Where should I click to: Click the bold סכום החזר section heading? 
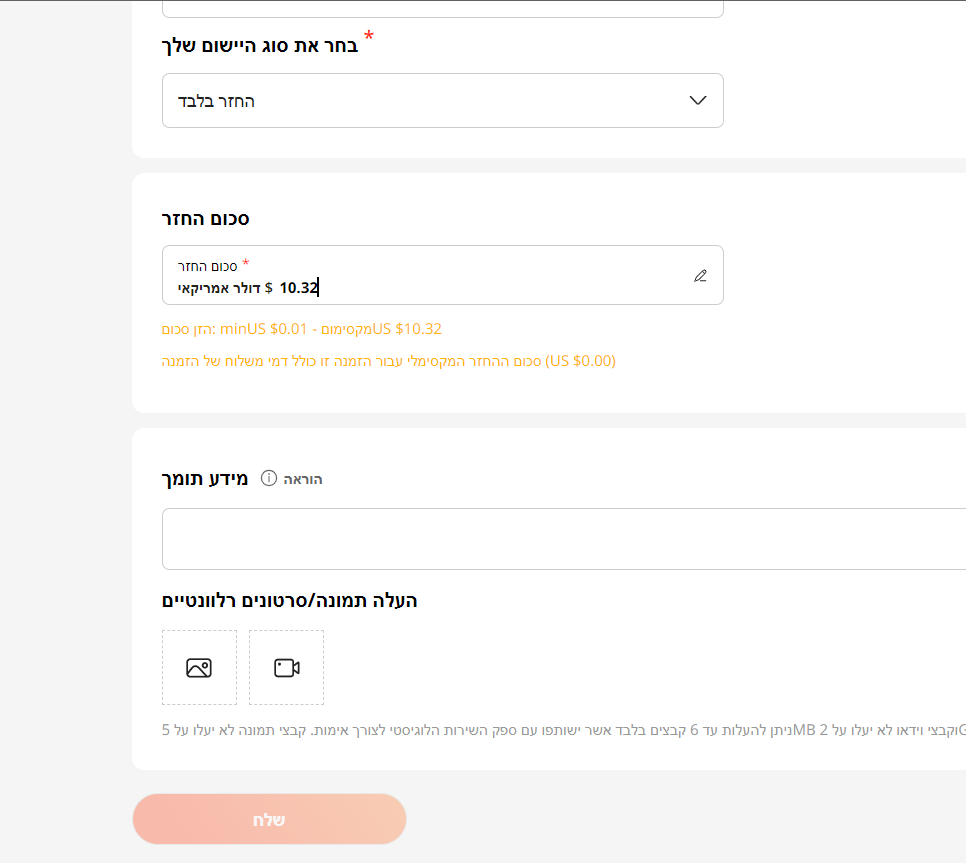[x=205, y=218]
